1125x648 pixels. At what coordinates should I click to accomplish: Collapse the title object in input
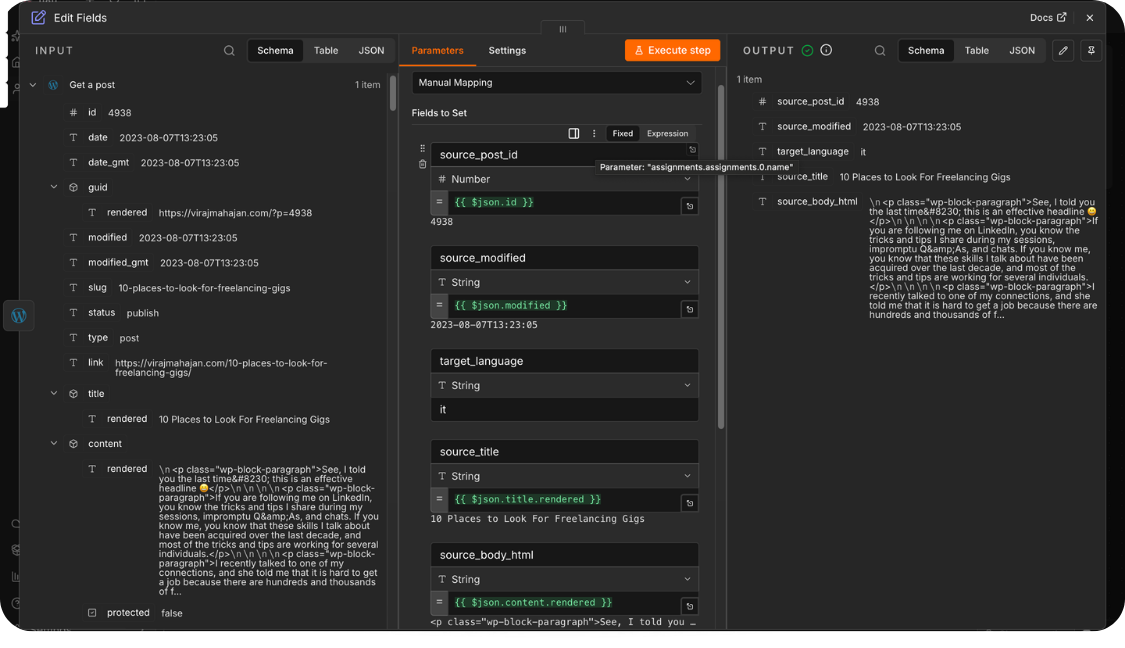point(54,393)
